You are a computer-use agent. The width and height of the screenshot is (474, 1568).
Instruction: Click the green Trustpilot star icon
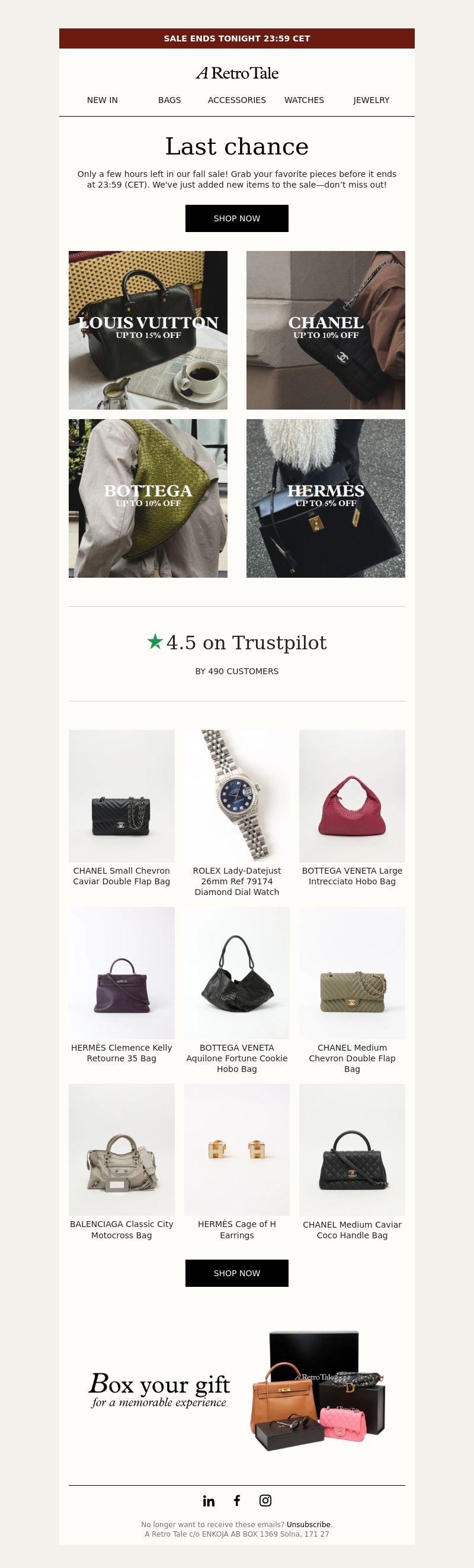point(155,641)
